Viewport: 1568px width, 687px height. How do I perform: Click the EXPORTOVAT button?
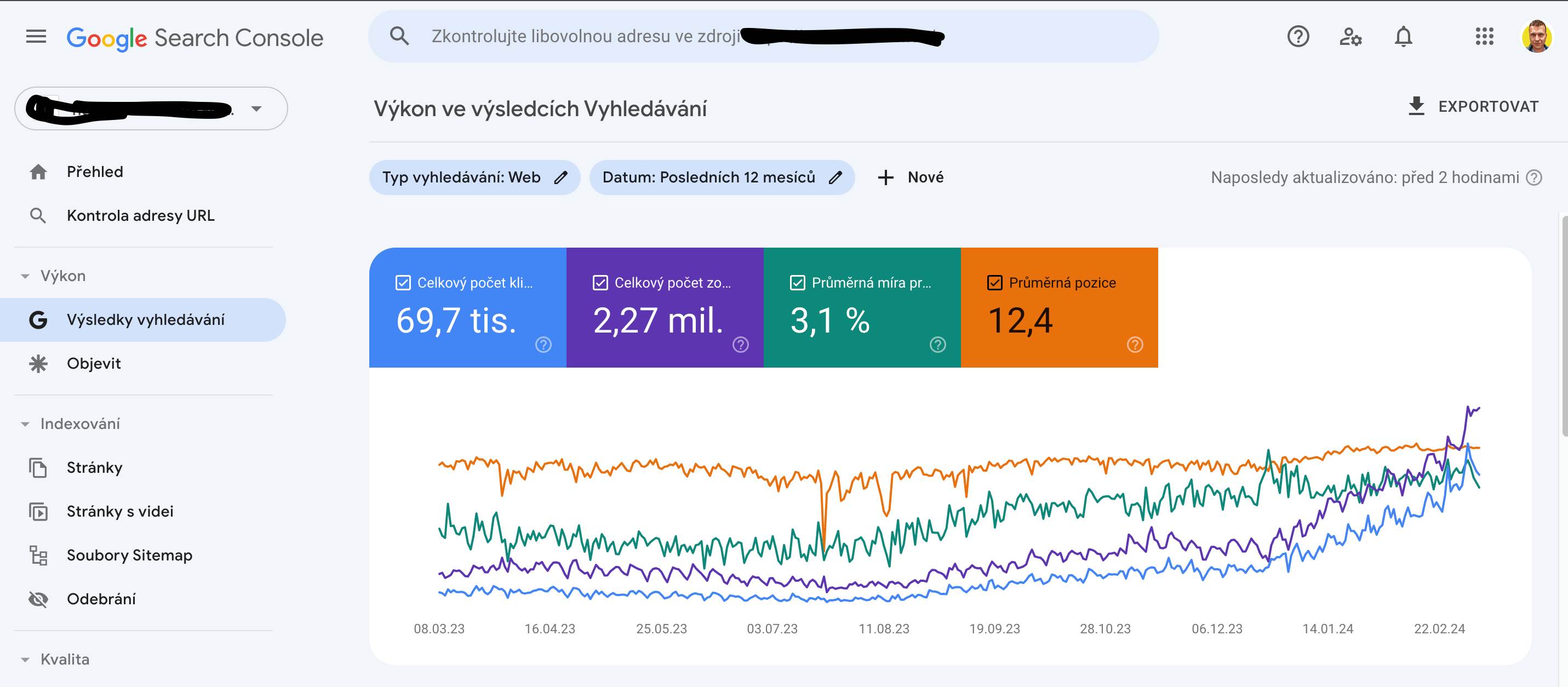[x=1473, y=106]
